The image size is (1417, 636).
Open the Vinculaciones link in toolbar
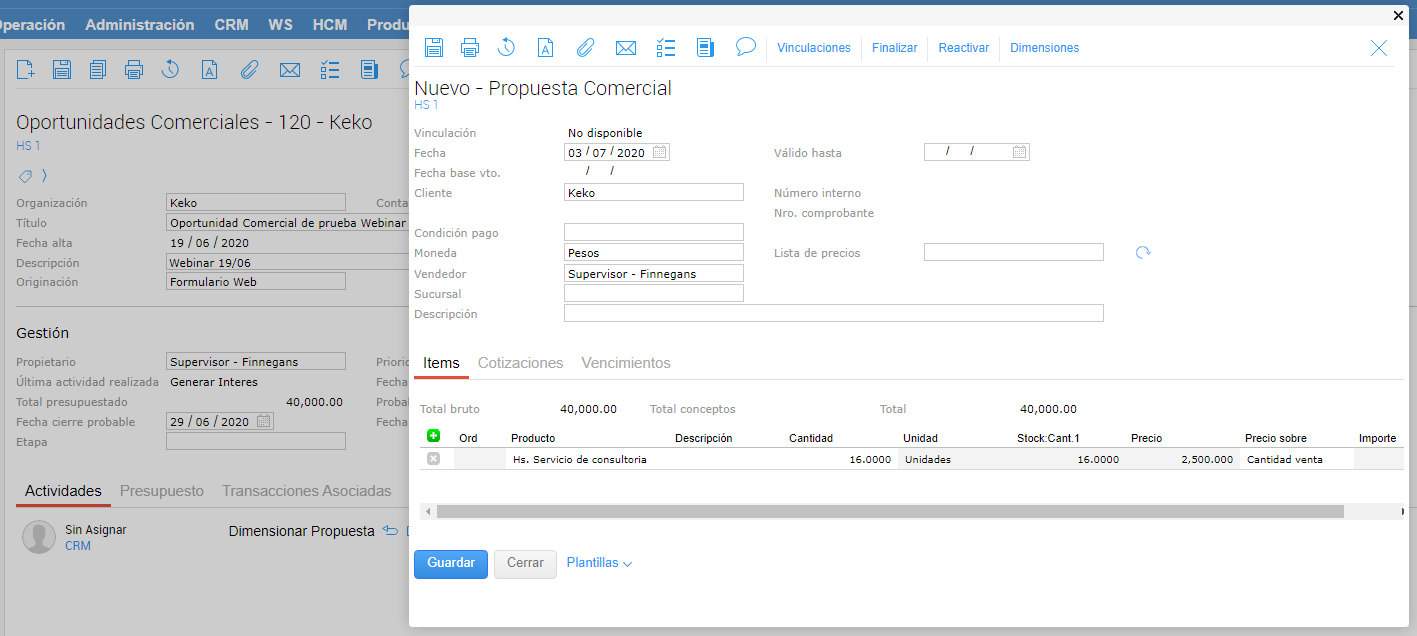click(813, 48)
